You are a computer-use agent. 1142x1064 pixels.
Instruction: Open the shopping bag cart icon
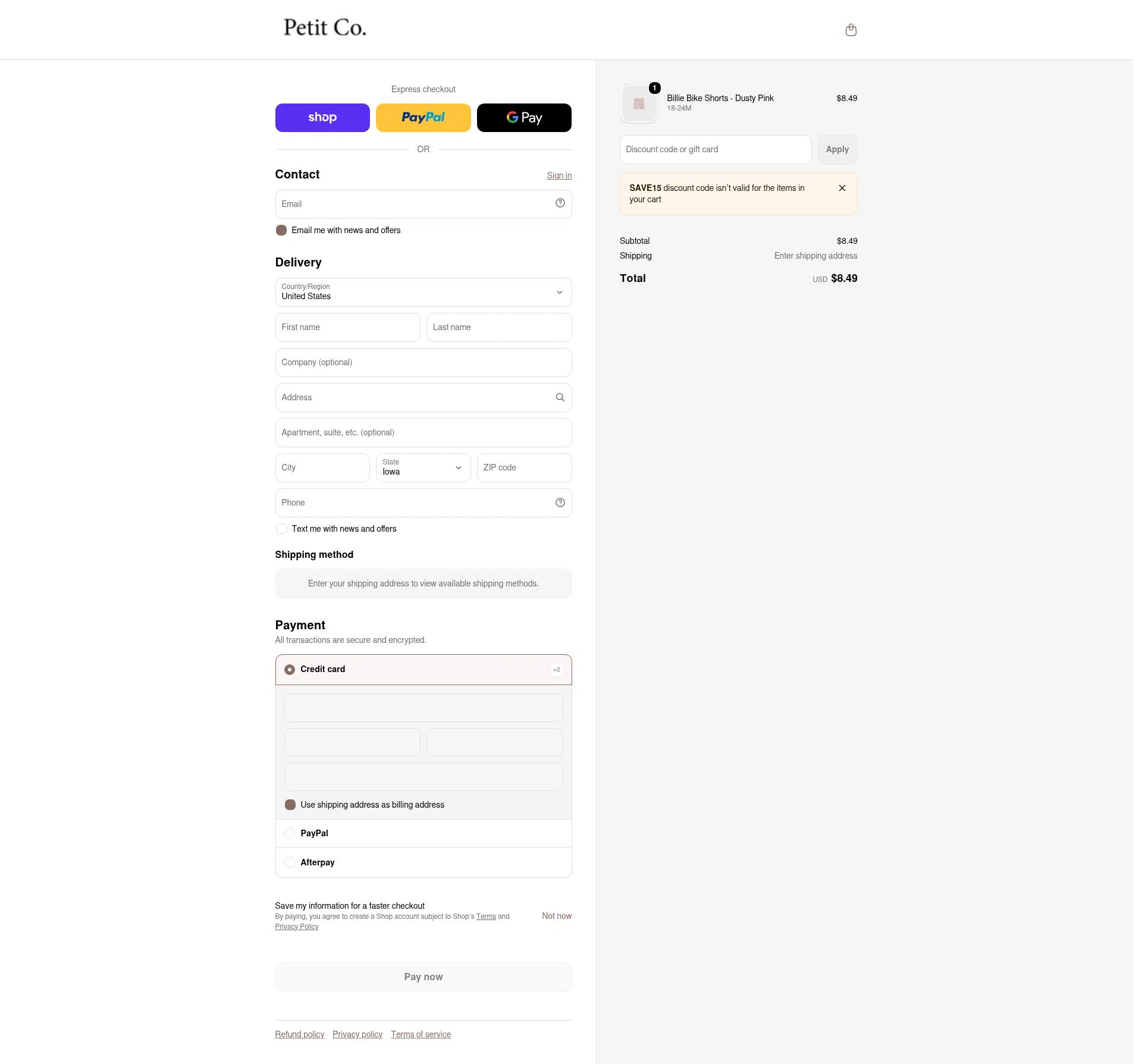tap(851, 30)
